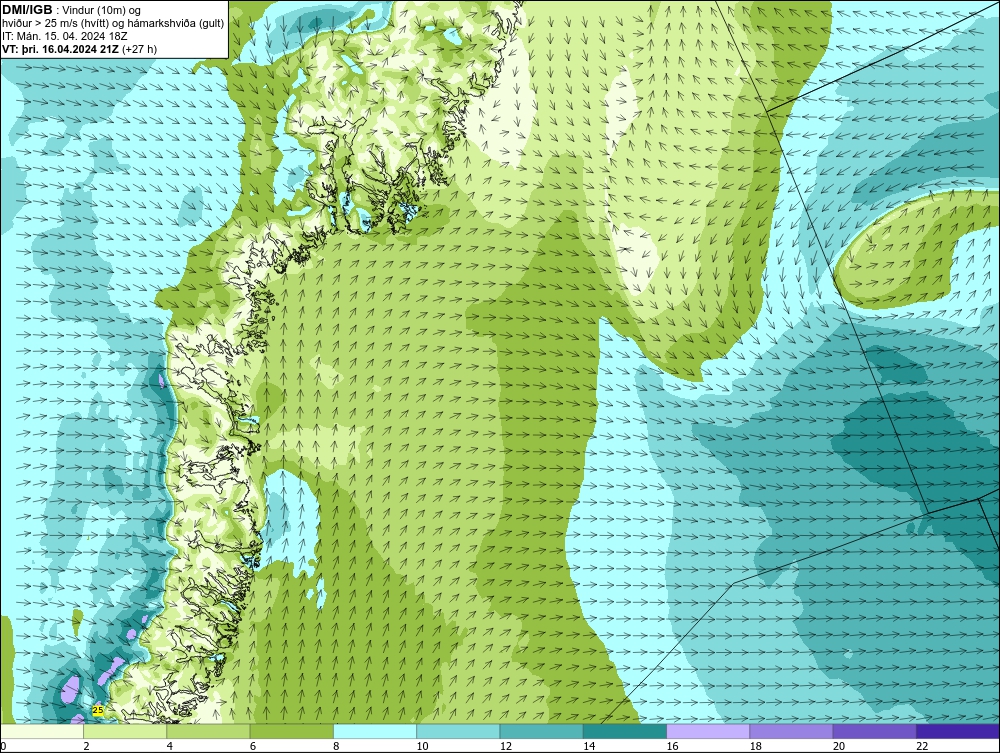Click the legend scale label 4
1000x753 pixels.
click(x=170, y=746)
